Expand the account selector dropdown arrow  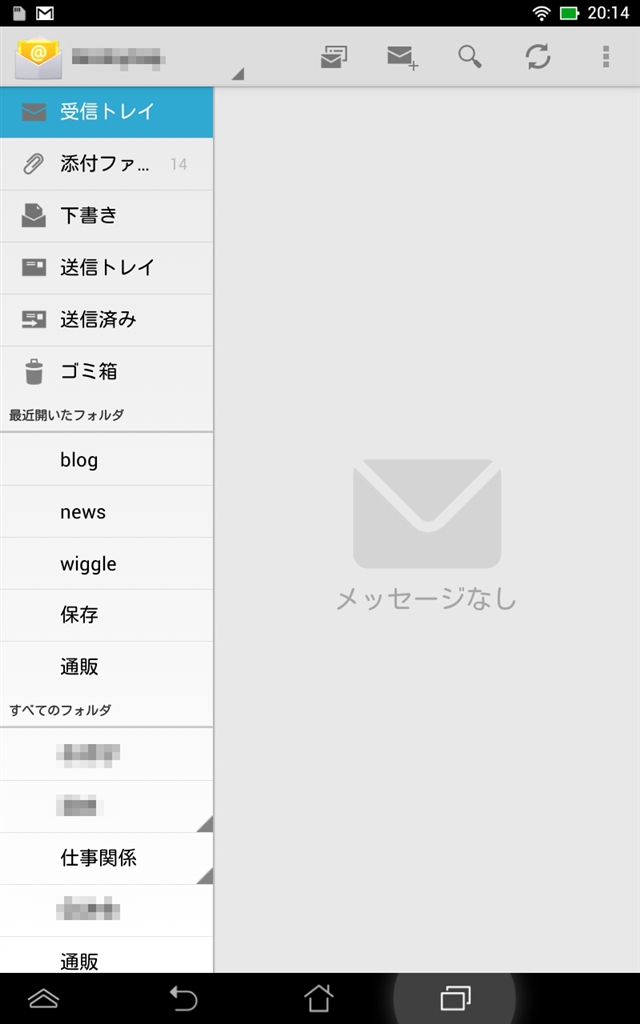[x=238, y=74]
